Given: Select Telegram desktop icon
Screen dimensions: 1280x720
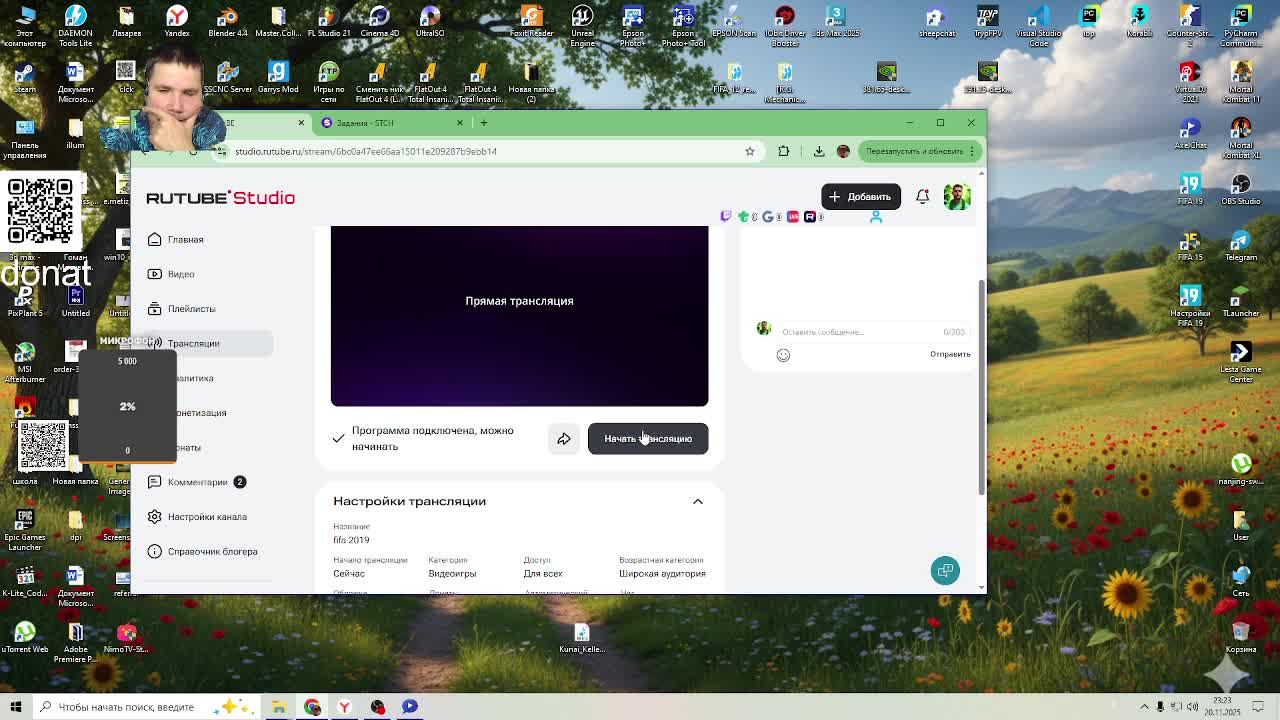Looking at the screenshot, I should (x=1241, y=246).
